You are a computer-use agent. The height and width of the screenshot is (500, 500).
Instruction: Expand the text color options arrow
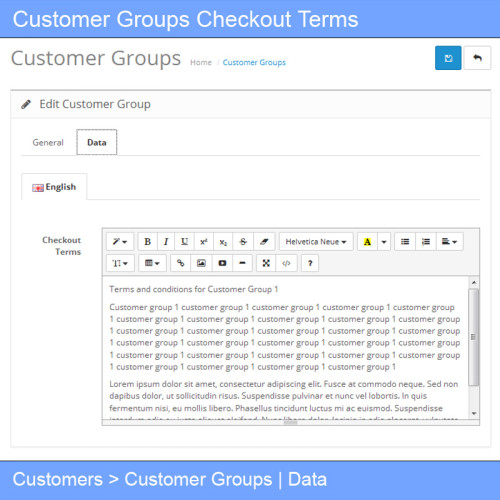tap(384, 242)
